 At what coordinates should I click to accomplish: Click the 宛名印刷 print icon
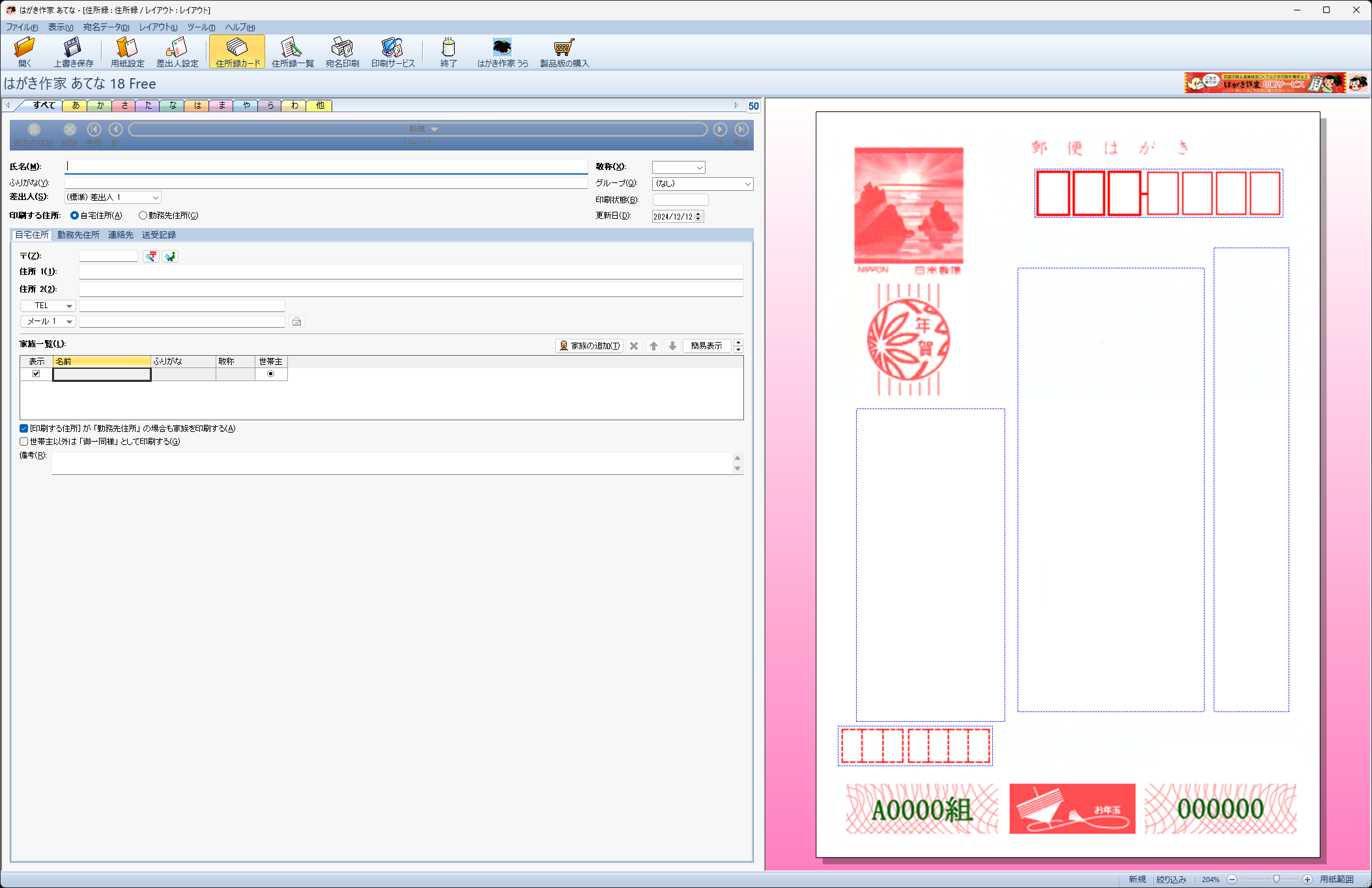click(342, 48)
